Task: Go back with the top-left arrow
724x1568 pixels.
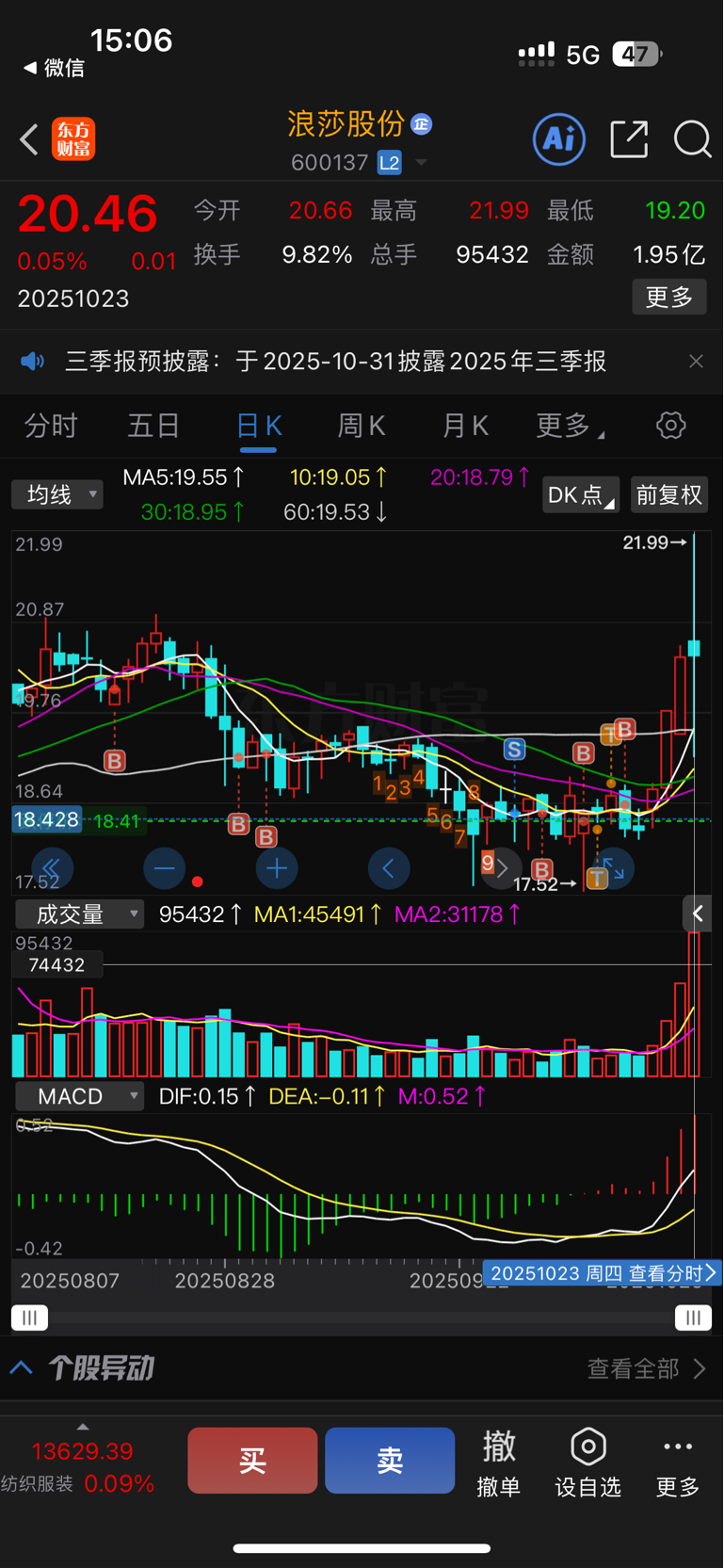Action: (29, 140)
